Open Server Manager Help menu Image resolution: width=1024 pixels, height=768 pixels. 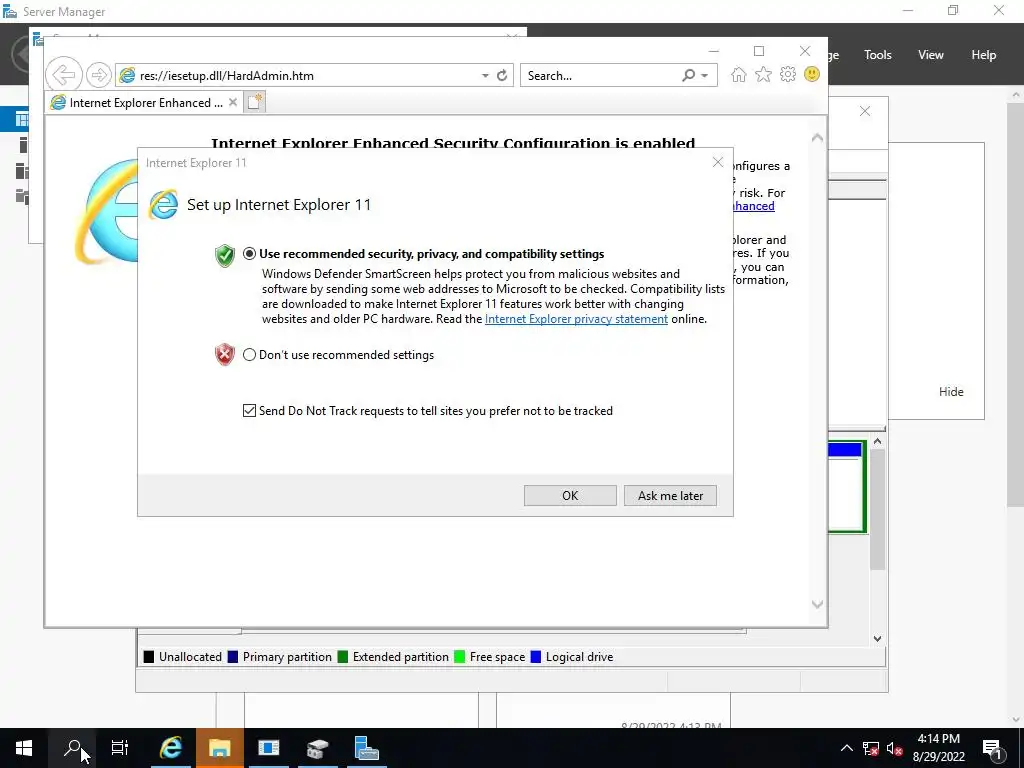point(984,55)
